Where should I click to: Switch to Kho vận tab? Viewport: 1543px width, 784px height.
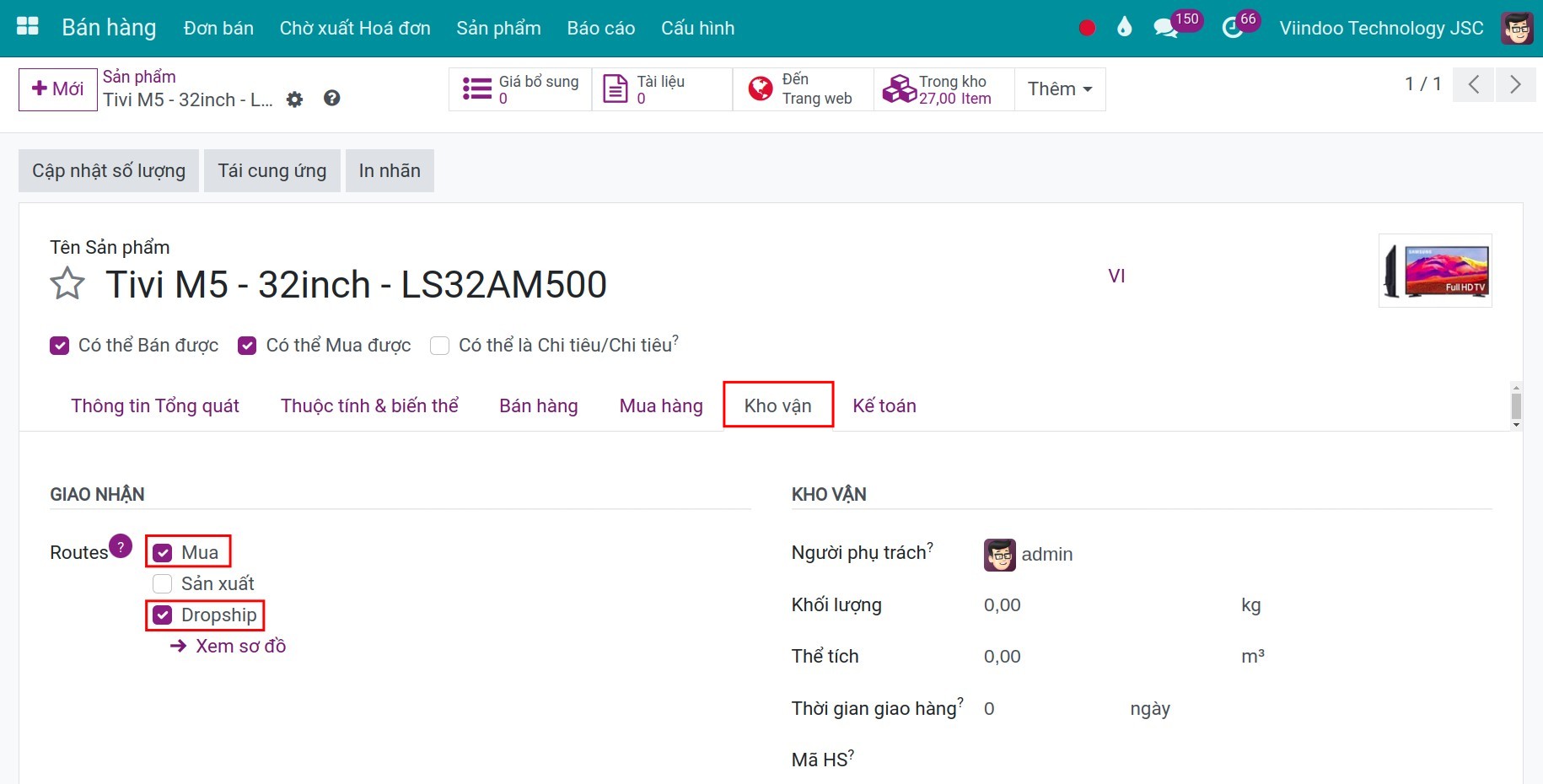(778, 405)
